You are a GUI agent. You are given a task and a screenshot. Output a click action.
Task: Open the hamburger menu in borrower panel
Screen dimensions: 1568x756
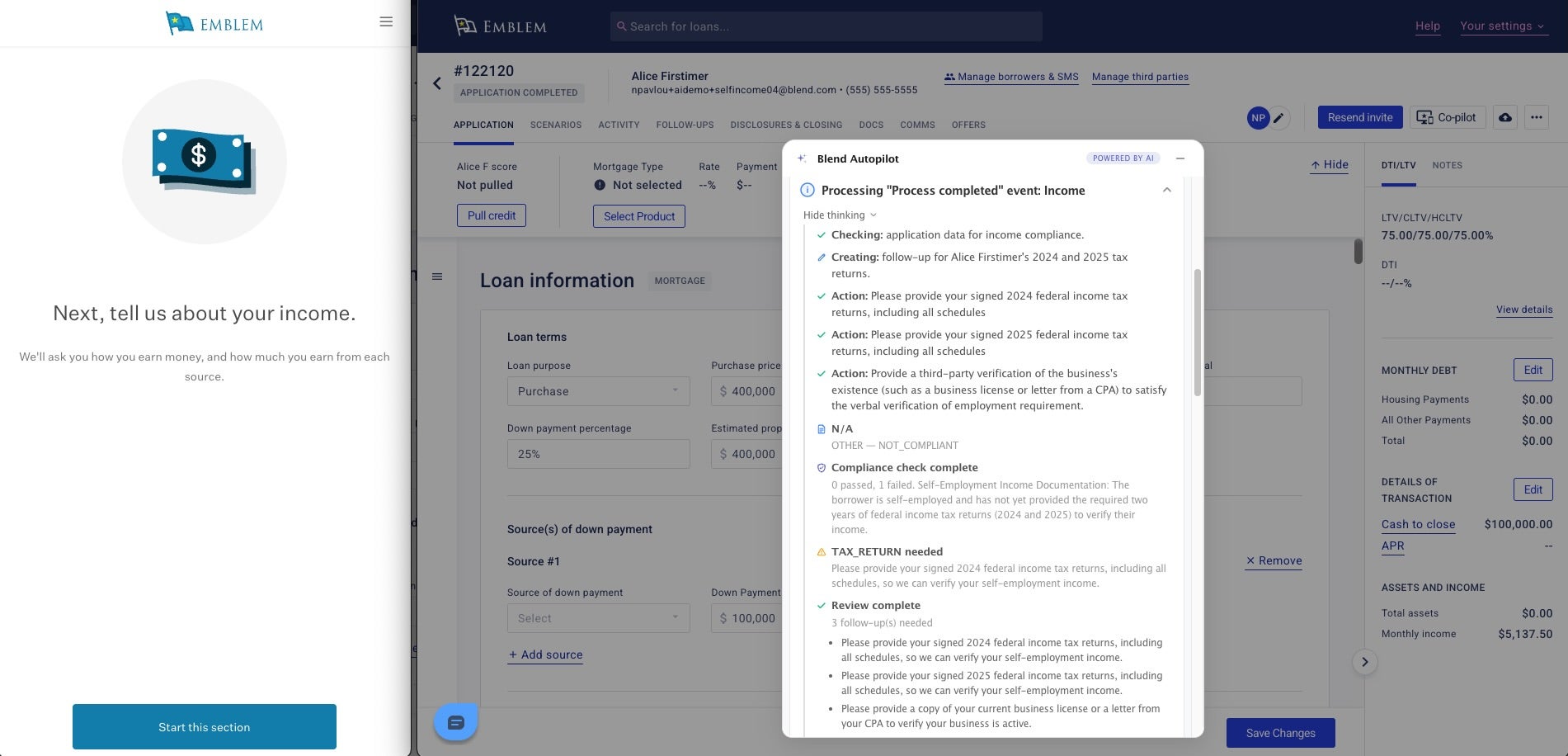tap(386, 22)
